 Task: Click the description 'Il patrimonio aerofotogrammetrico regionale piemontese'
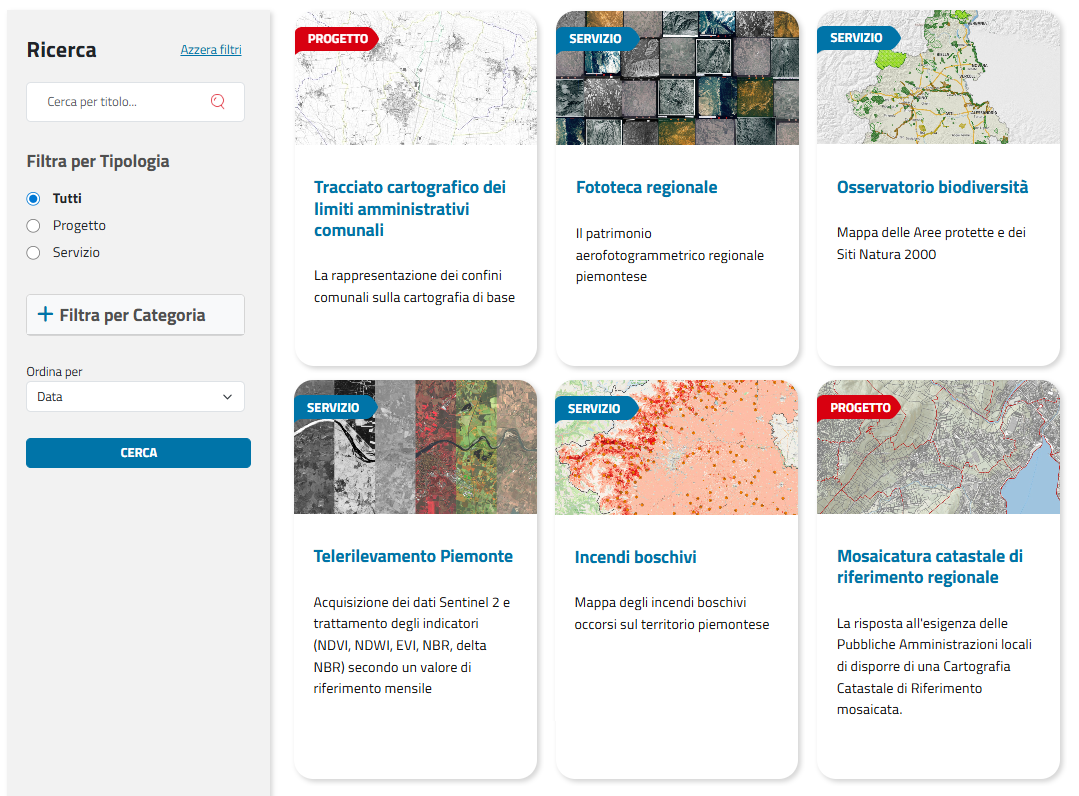670,255
